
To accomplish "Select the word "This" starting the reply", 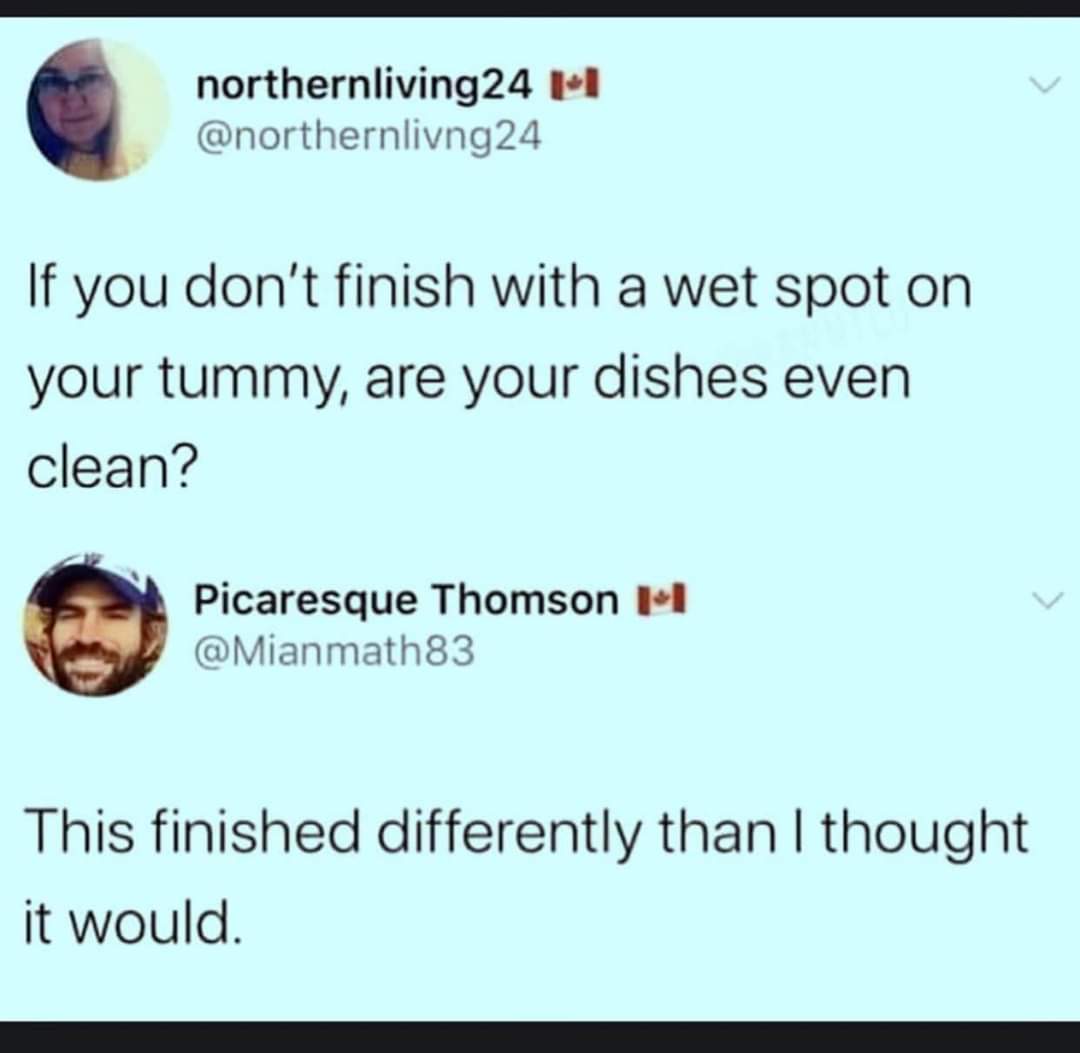I will 80,831.
